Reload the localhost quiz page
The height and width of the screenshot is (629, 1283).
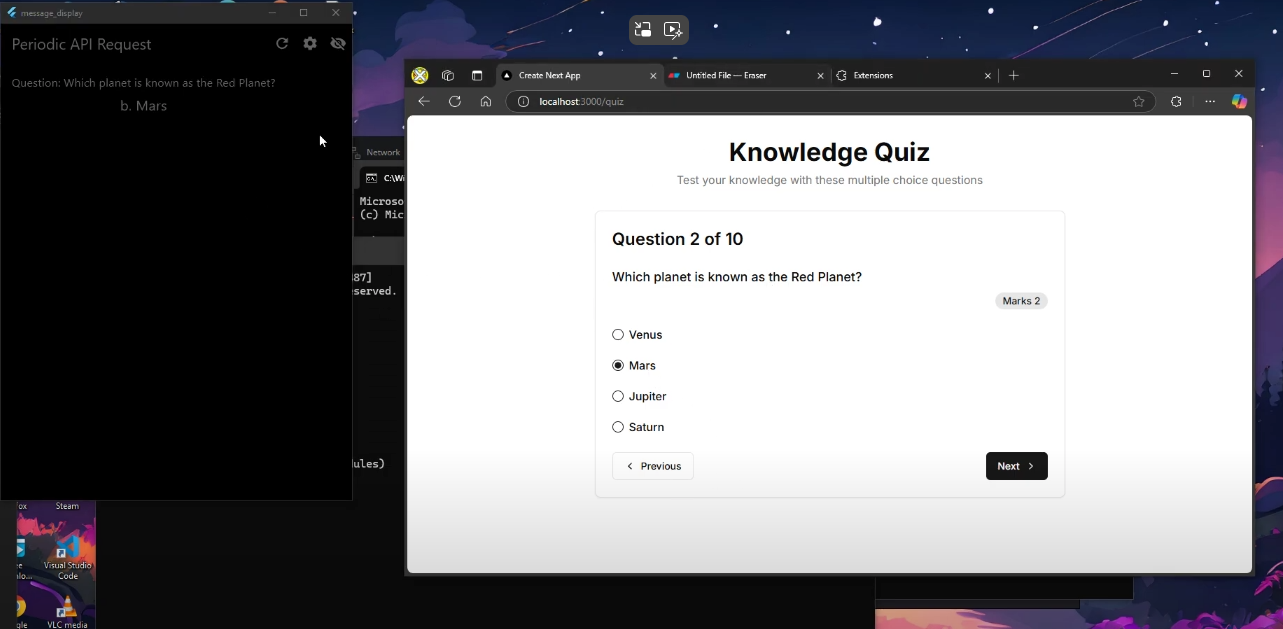pos(455,102)
